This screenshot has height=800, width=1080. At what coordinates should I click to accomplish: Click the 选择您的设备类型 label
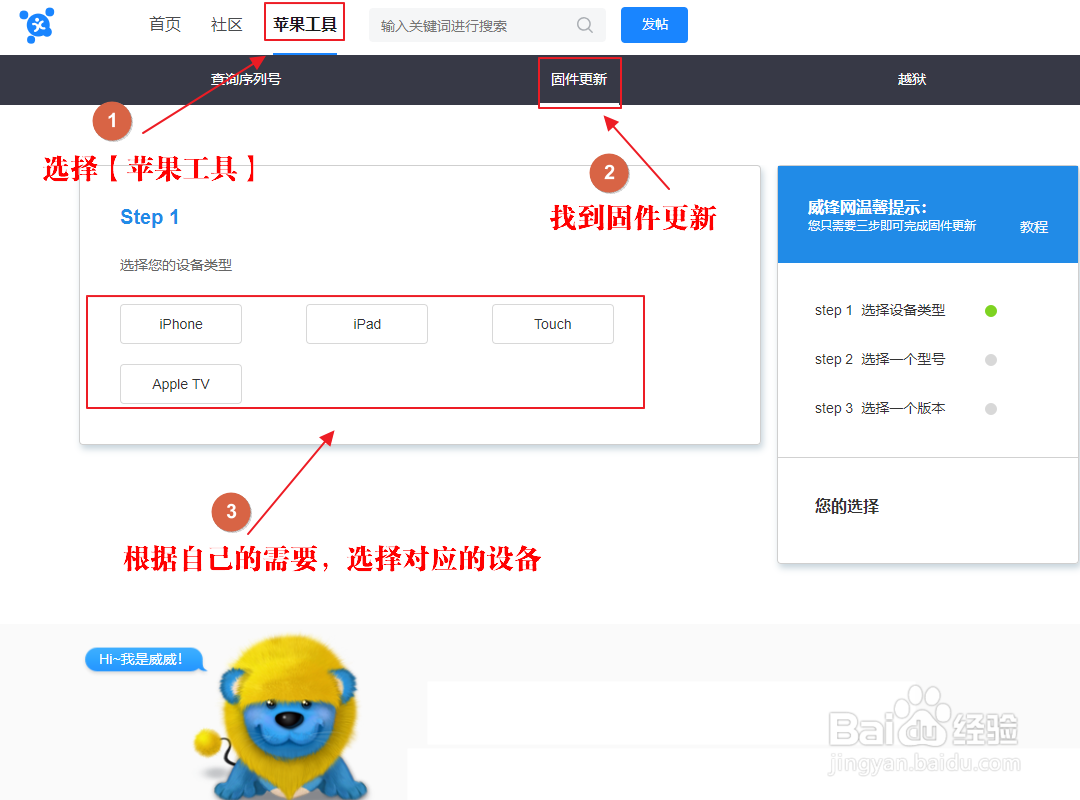click(176, 265)
